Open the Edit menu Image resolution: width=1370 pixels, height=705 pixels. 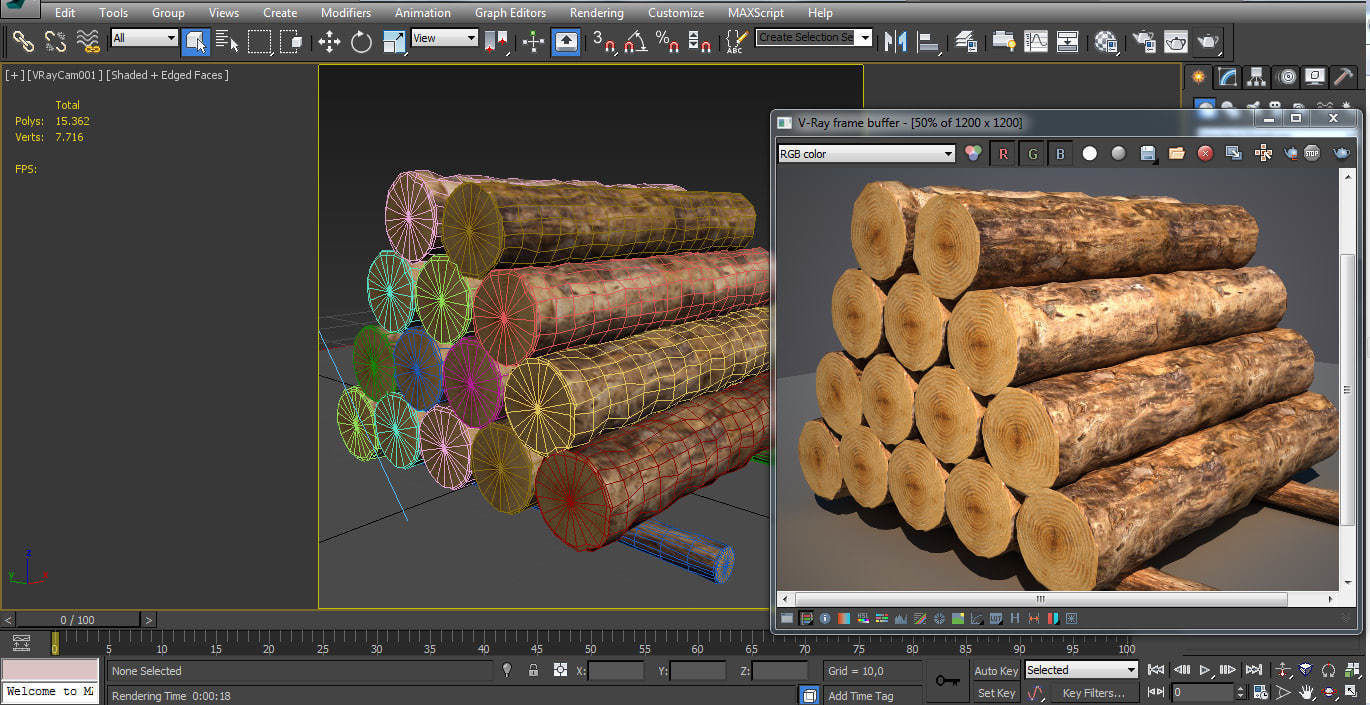(65, 13)
